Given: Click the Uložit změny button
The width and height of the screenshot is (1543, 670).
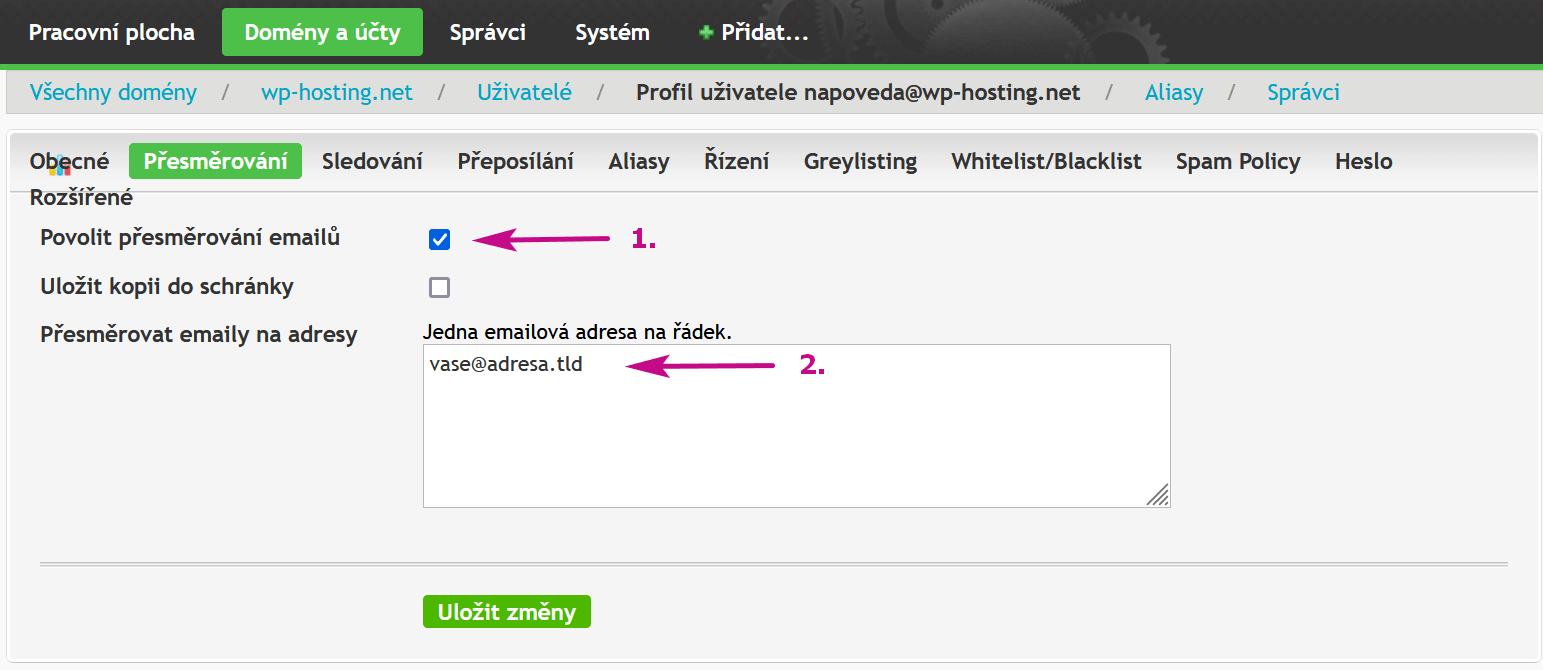Looking at the screenshot, I should point(507,612).
